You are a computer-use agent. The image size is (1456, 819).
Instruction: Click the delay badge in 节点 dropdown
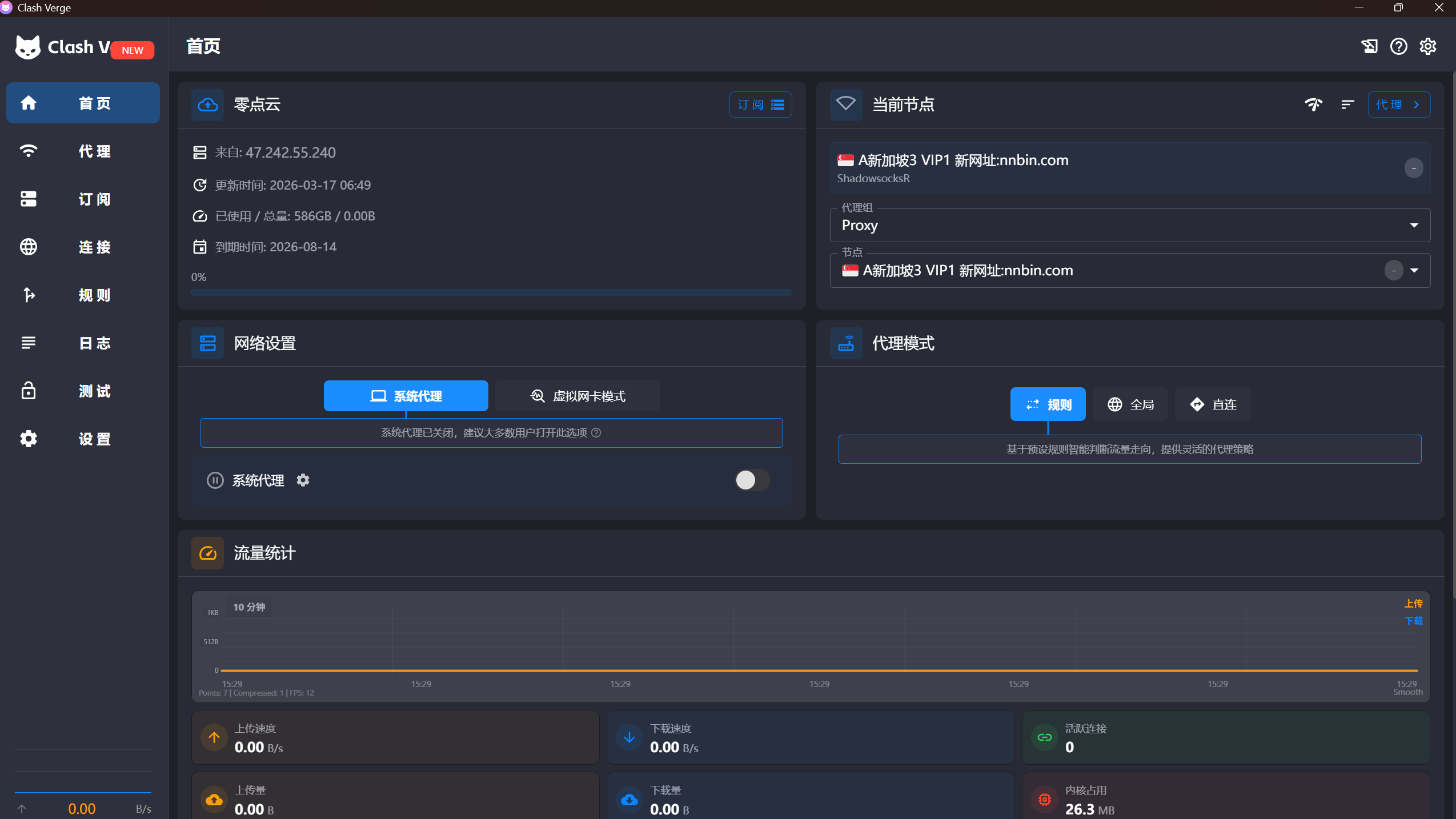pos(1394,270)
